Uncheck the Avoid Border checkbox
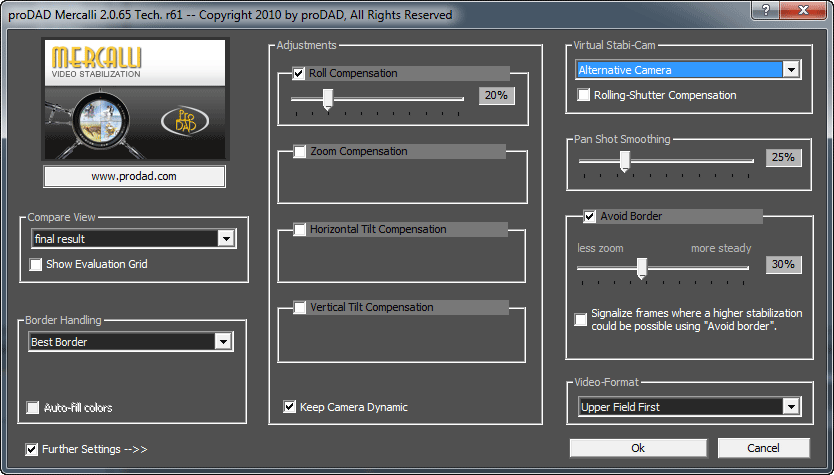This screenshot has width=834, height=475. (589, 216)
